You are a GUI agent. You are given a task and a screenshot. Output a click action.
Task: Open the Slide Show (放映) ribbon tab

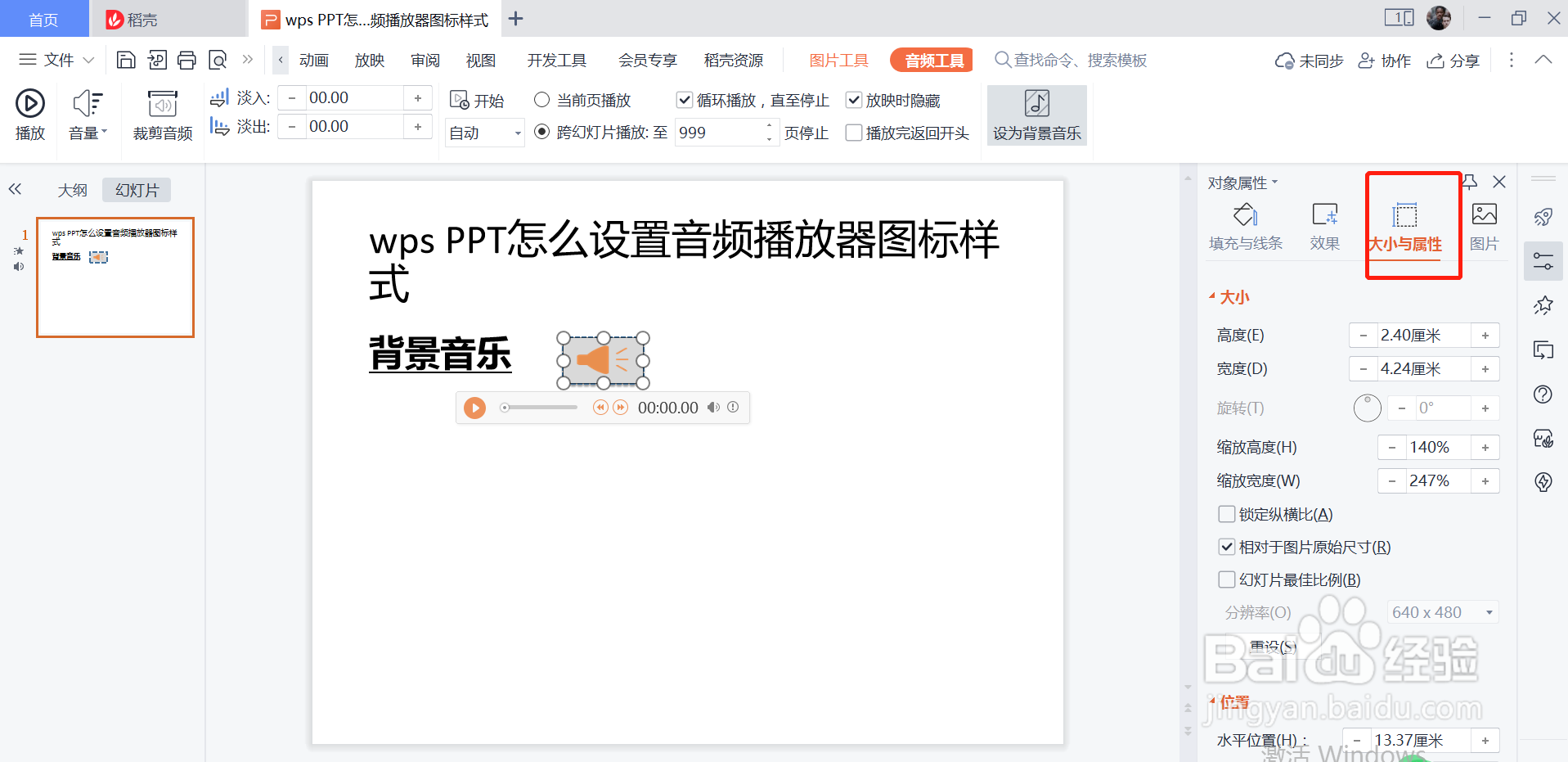tap(370, 61)
